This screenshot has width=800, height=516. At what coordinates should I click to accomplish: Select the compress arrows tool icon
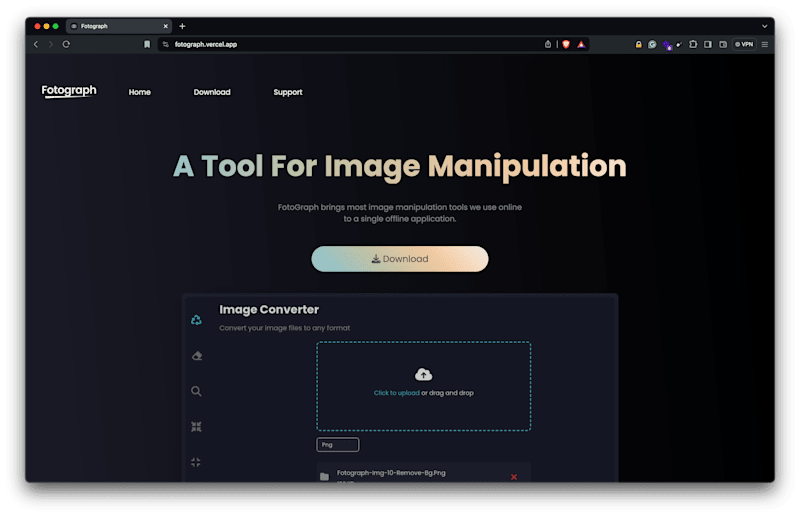click(196, 427)
